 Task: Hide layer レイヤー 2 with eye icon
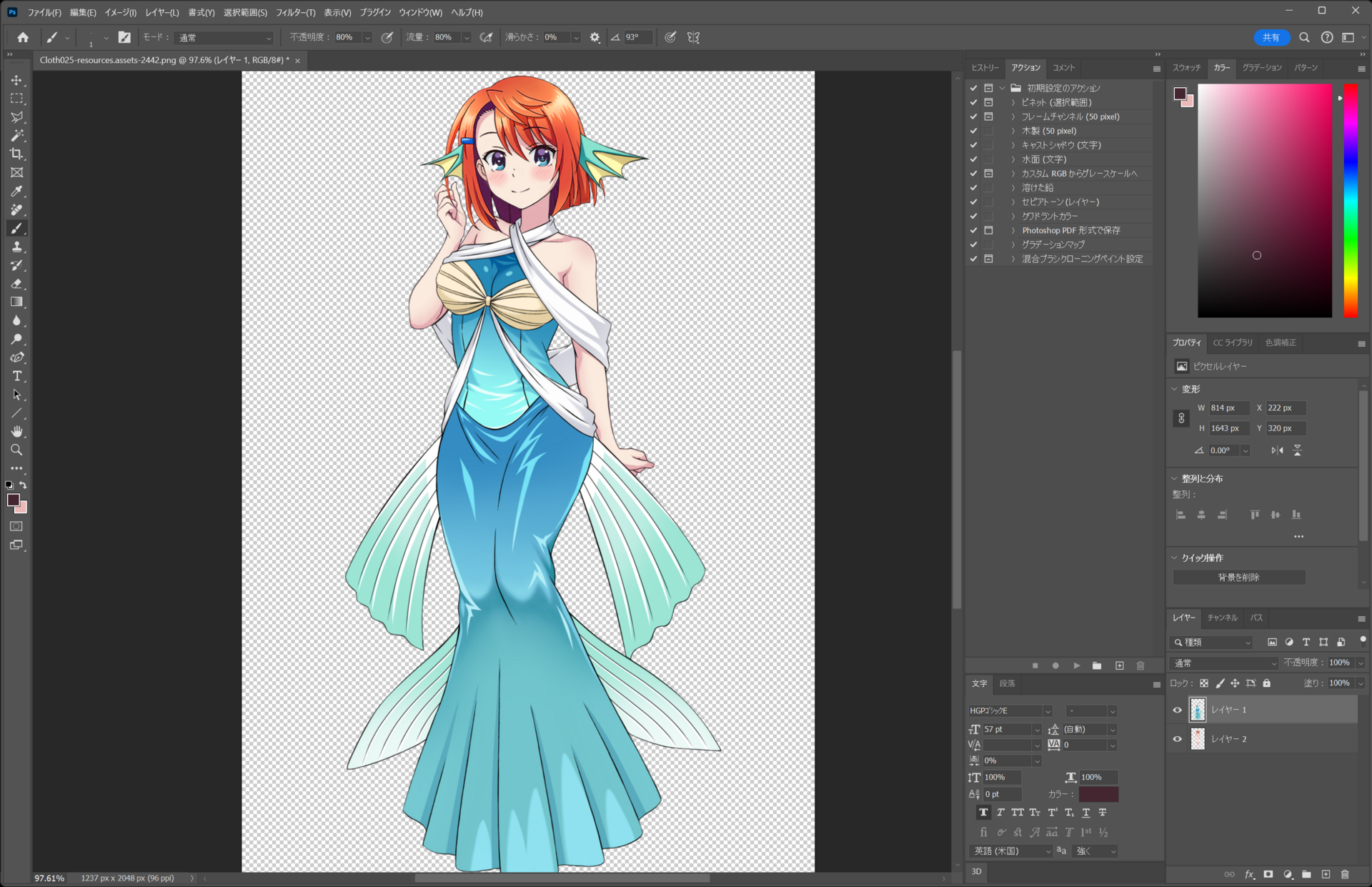coord(1177,739)
